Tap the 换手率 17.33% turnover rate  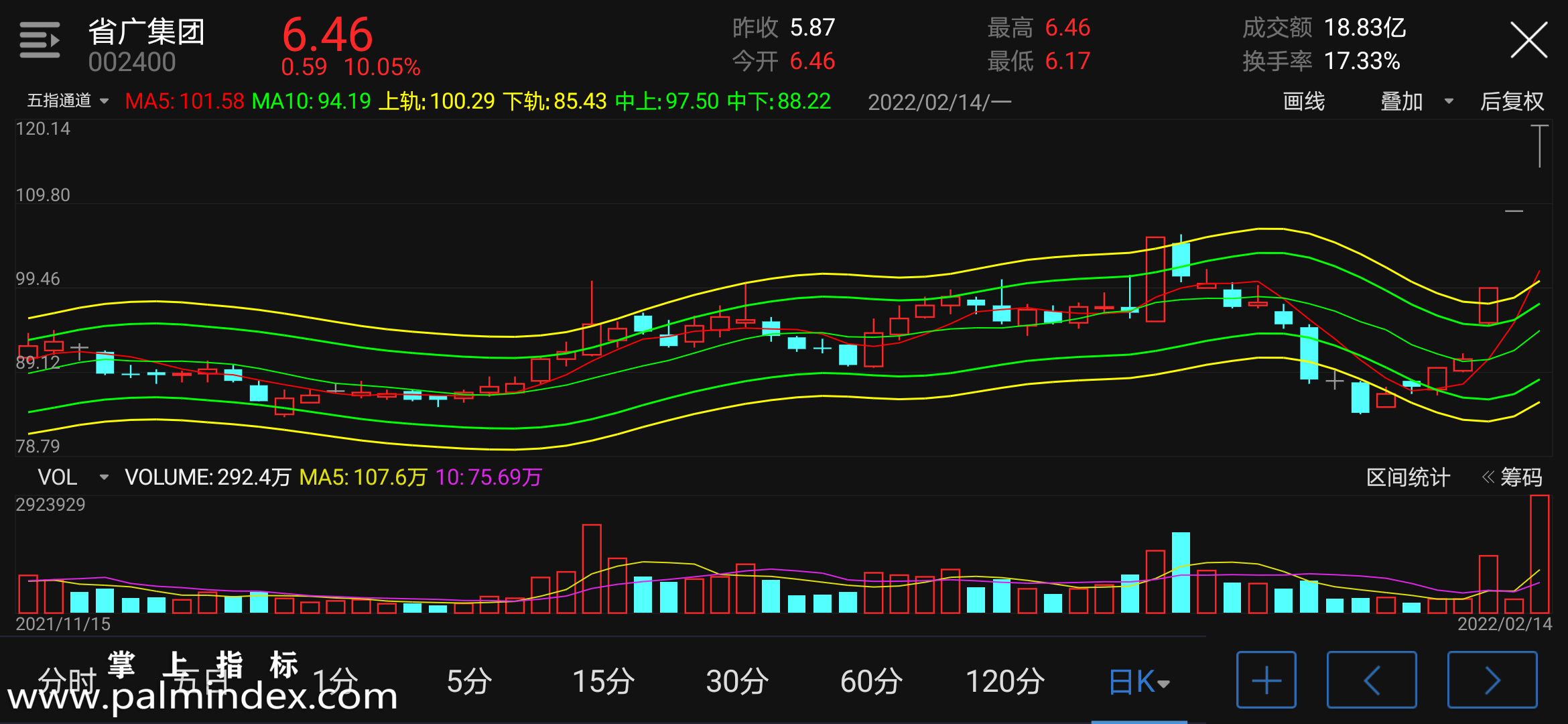(x=1321, y=61)
